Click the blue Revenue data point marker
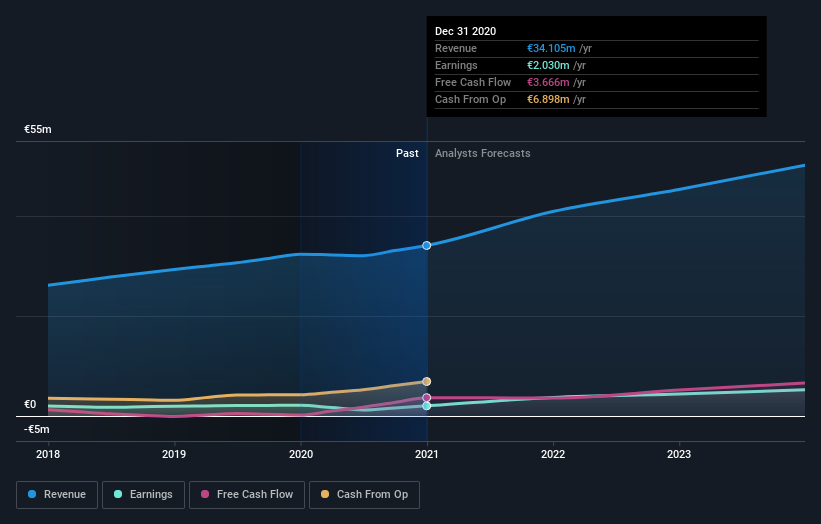 click(427, 246)
